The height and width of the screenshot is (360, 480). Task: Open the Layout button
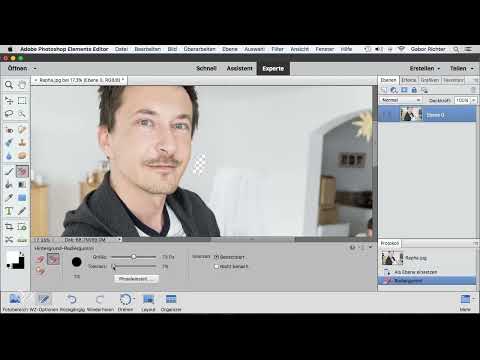148,302
